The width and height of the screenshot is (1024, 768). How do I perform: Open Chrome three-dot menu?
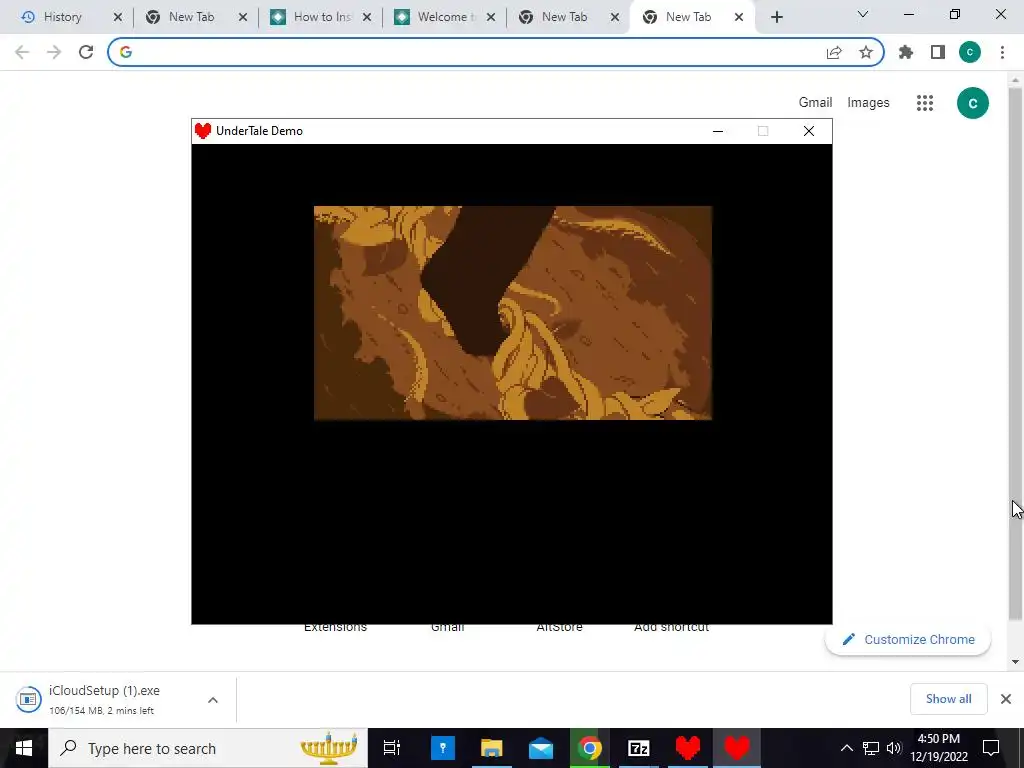click(1002, 52)
